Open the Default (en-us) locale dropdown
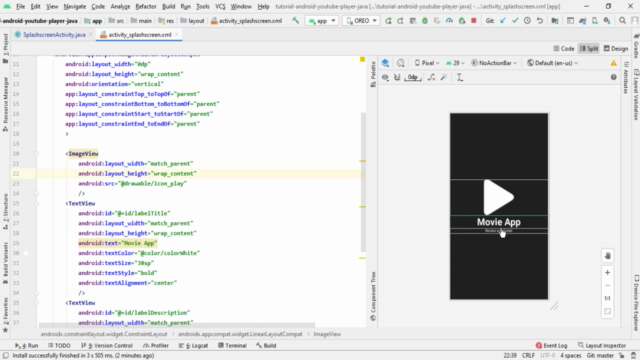Viewport: 640px width, 360px height. coord(553,63)
